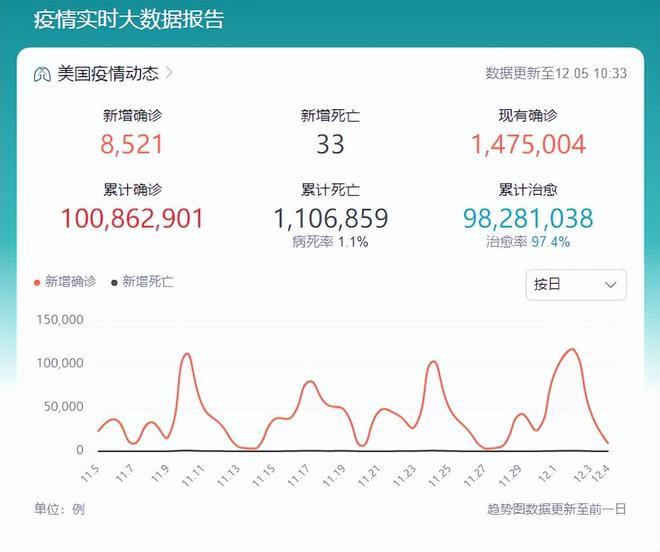Click the dropdown arrow in 按日 selector
660x552 pixels.
(610, 285)
